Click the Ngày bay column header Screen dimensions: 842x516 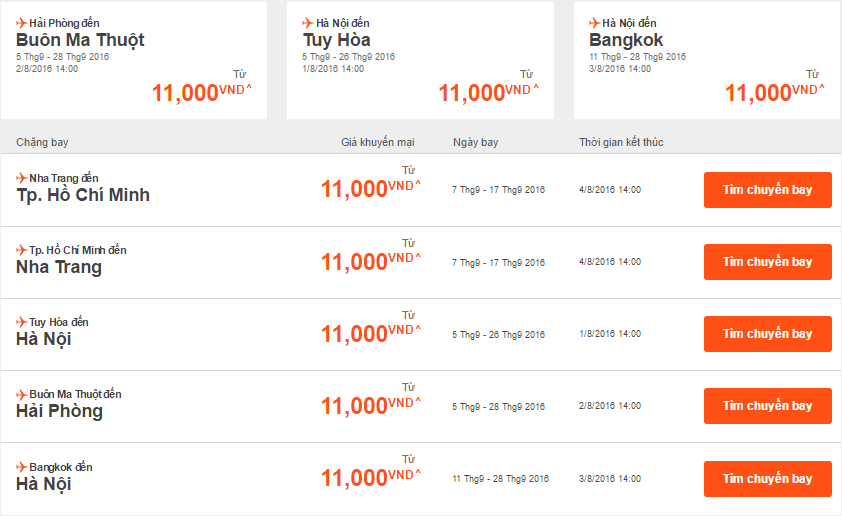(475, 142)
